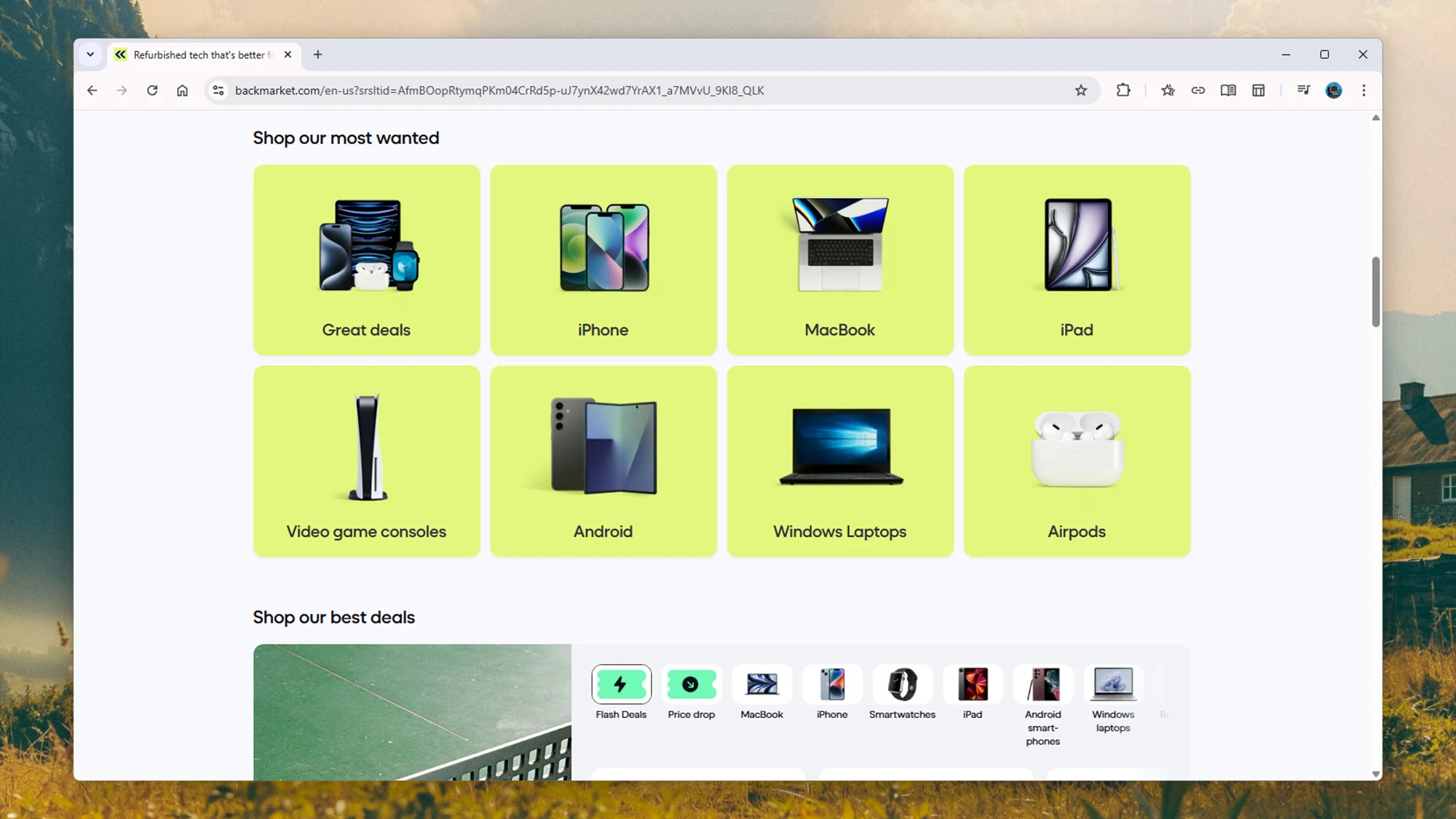Screen dimensions: 1456x819
Task: Click the 'Shop our most wanted' heading
Action: click(346, 138)
